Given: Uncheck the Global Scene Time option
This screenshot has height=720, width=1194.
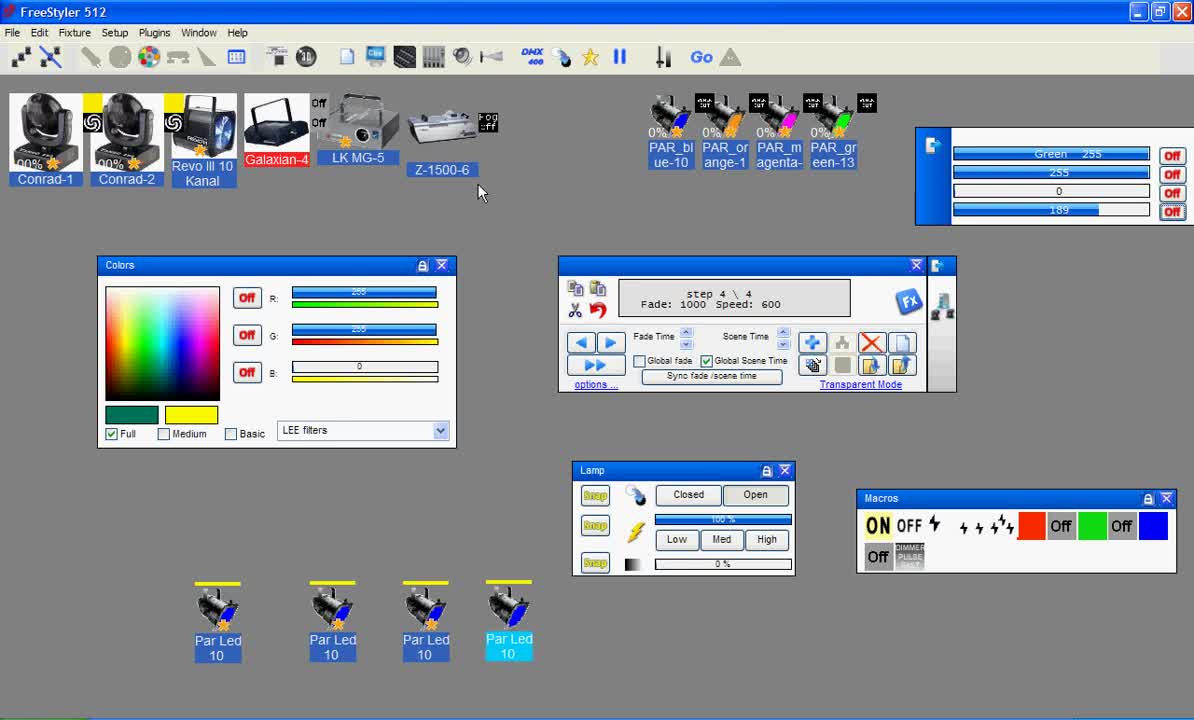Looking at the screenshot, I should click(x=708, y=361).
